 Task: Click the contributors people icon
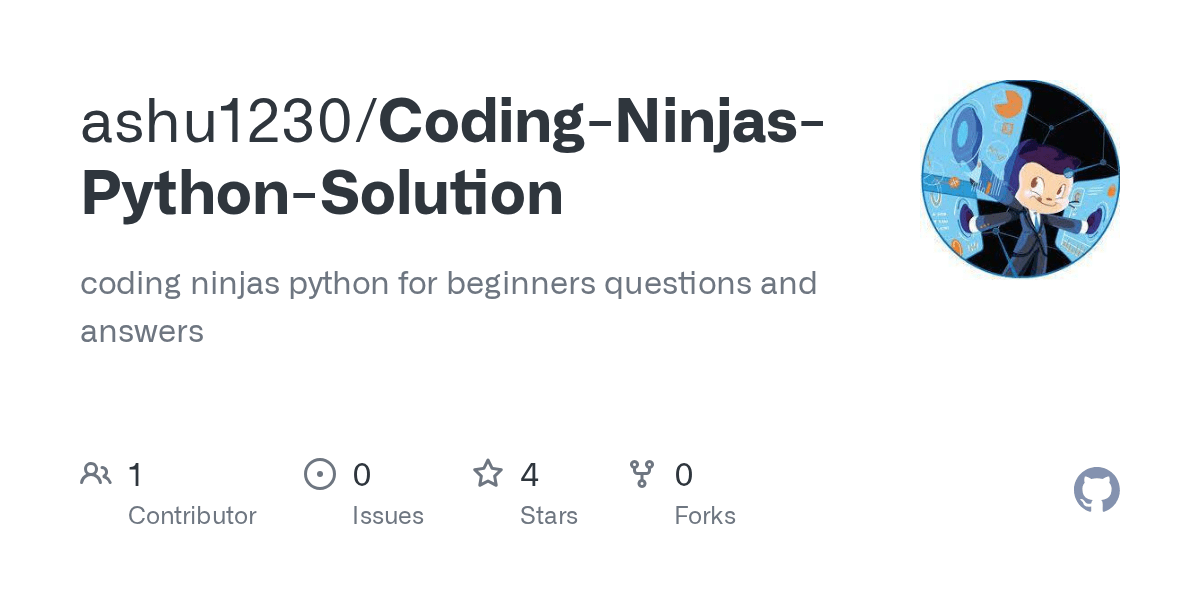click(x=96, y=474)
